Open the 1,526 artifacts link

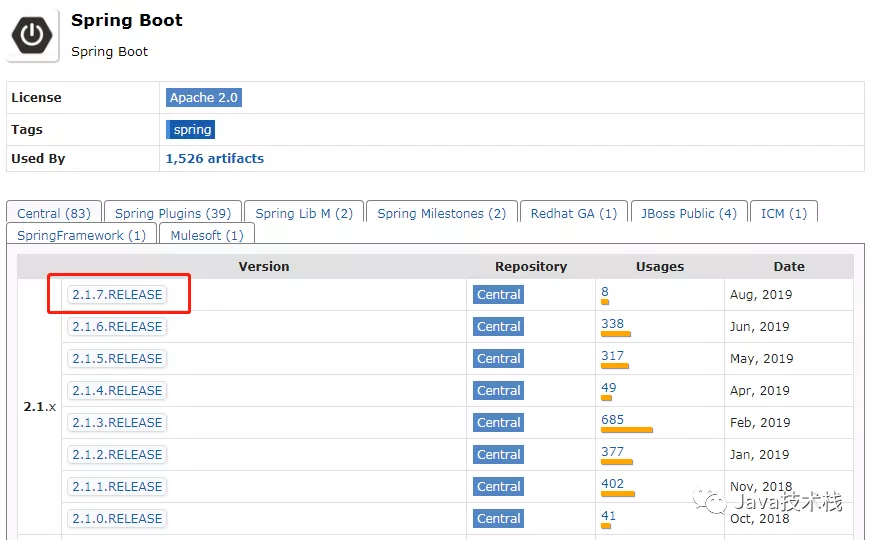(x=214, y=158)
